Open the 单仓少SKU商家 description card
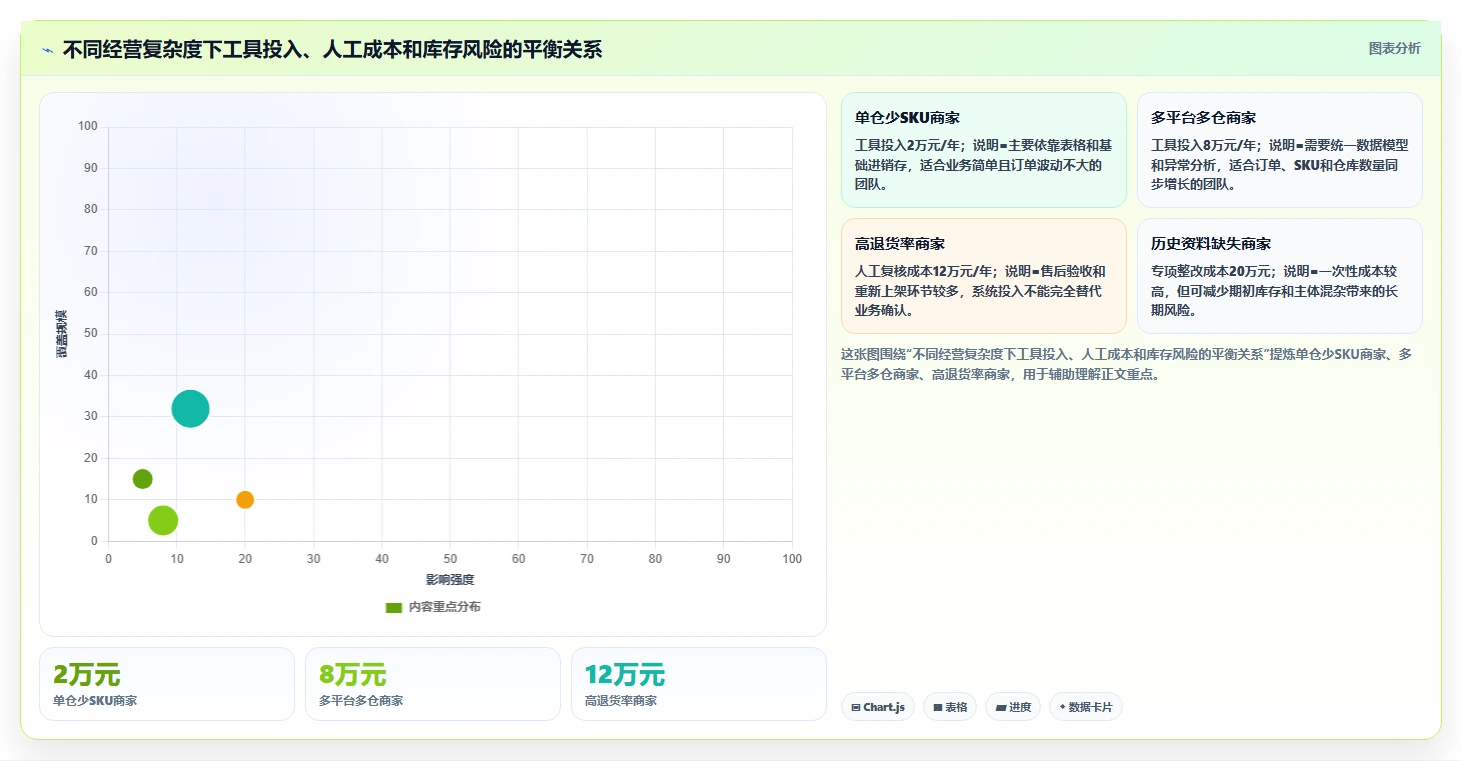 pos(984,150)
